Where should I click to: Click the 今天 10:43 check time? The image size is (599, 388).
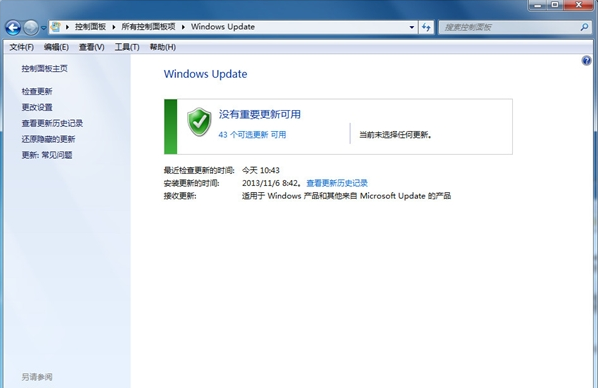pyautogui.click(x=261, y=170)
